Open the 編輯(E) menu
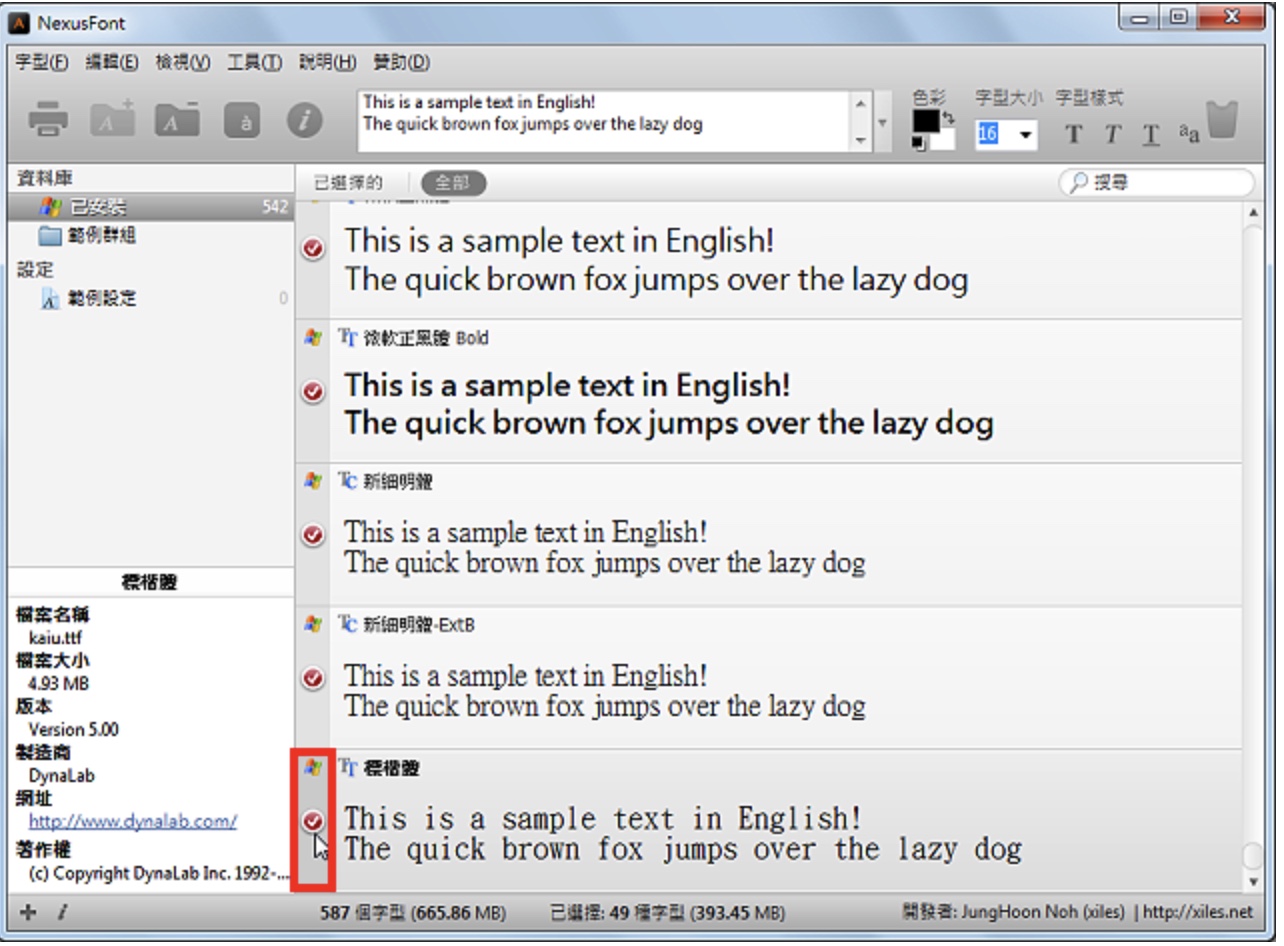Viewport: 1284px width, 946px height. point(112,62)
